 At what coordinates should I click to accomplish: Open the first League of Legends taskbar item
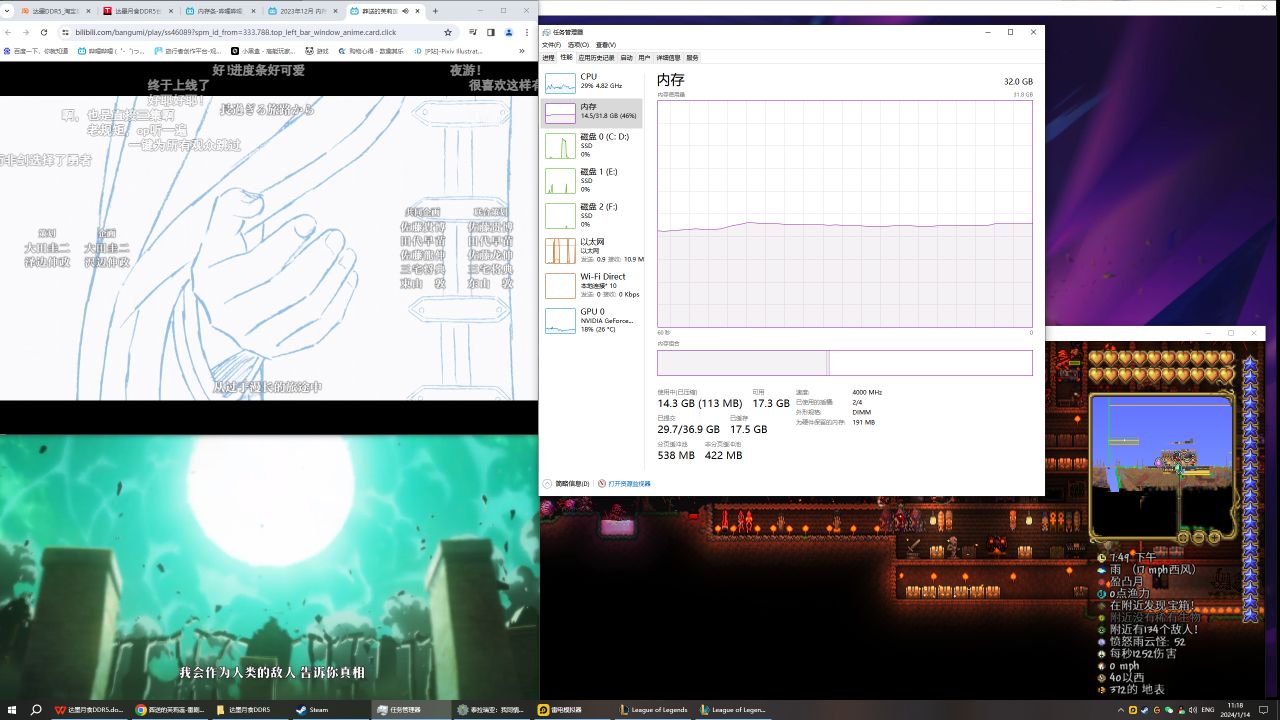point(654,710)
